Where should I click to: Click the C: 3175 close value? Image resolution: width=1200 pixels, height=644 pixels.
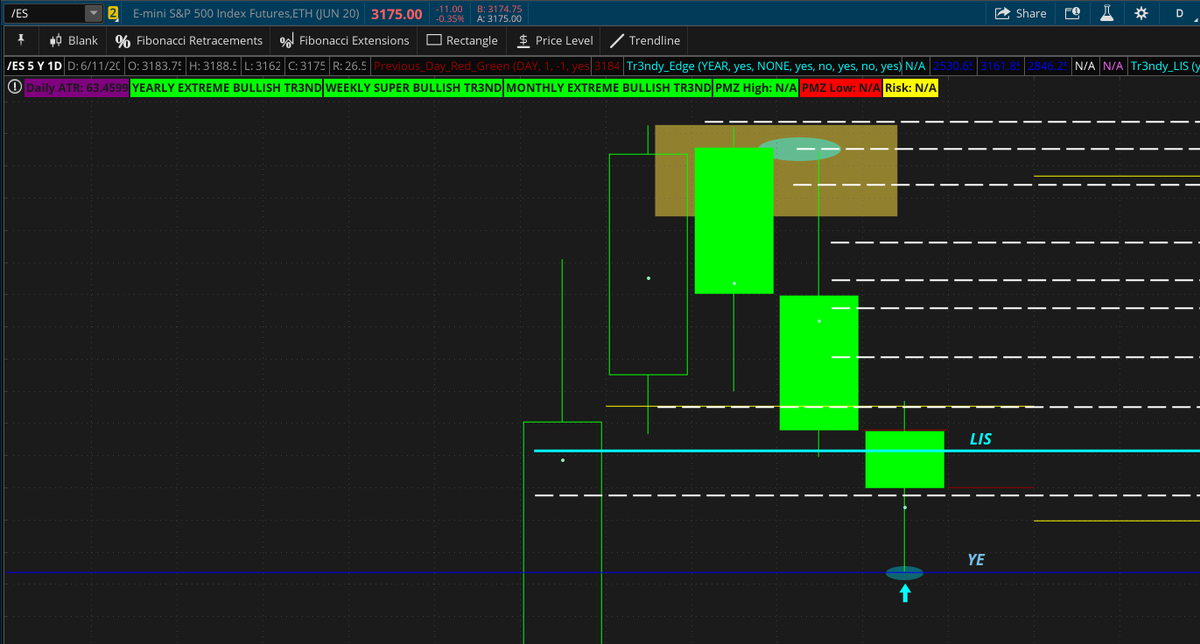click(x=306, y=66)
